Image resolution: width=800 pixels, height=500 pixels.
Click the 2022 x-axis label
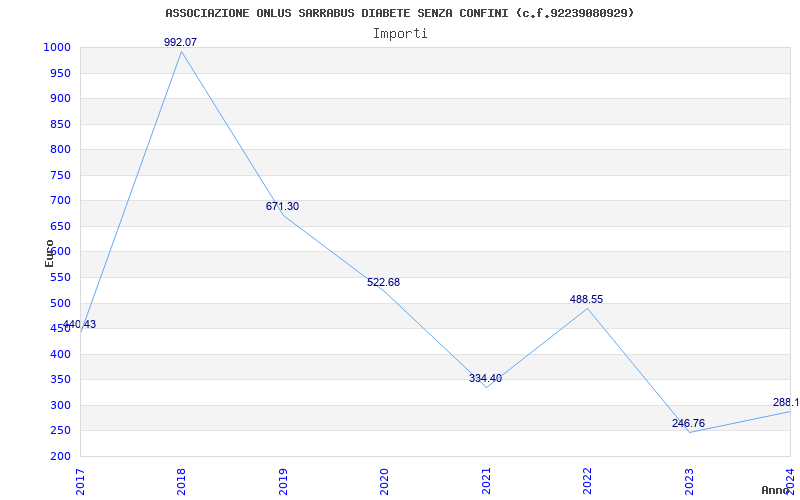click(587, 481)
